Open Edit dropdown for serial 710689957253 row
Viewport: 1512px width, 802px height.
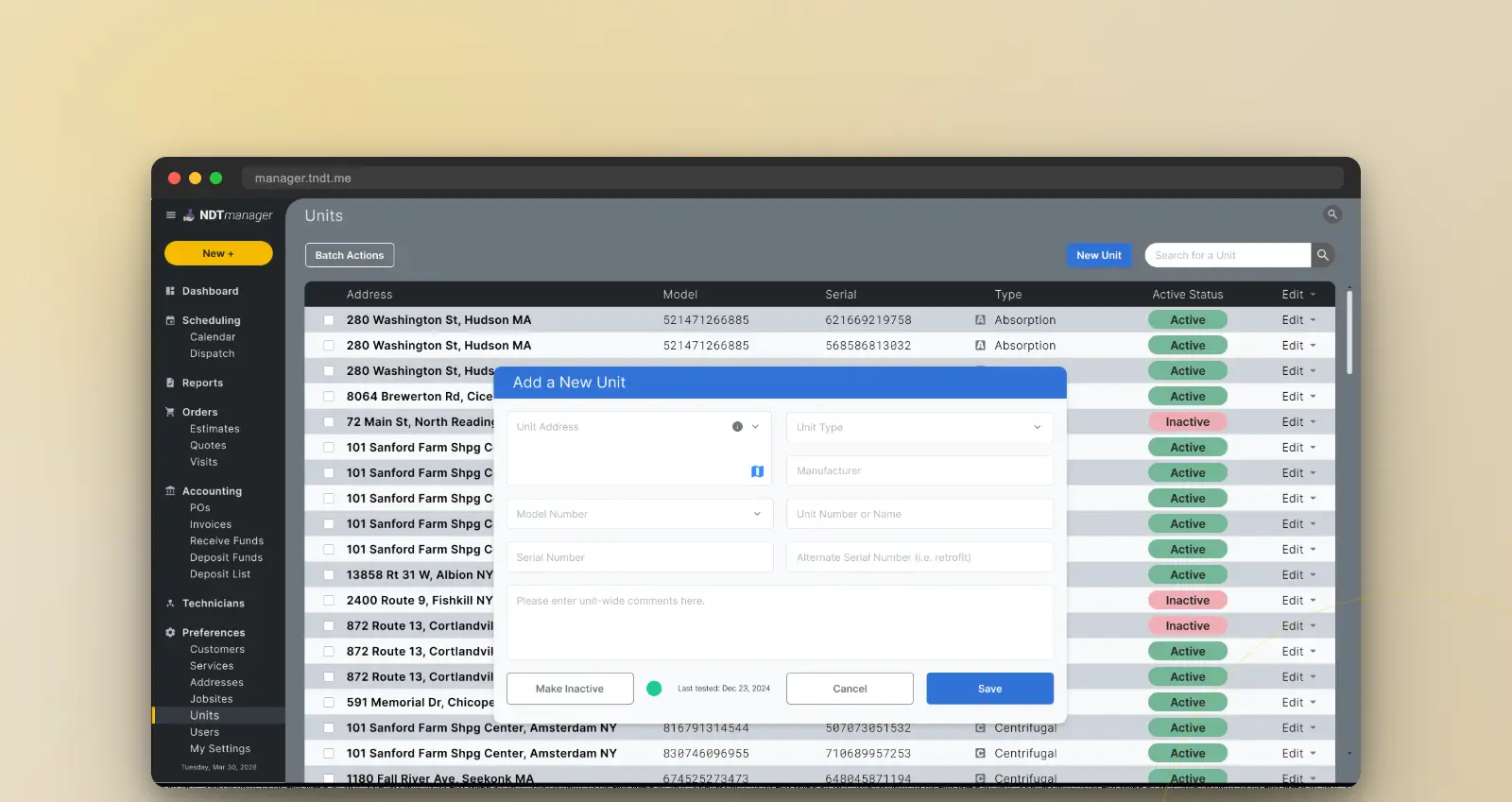point(1298,754)
